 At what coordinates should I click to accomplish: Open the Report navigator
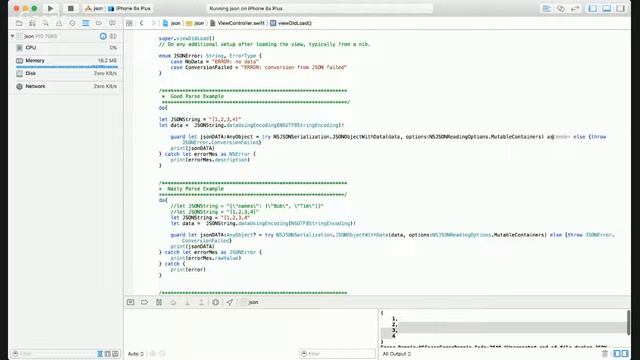[x=112, y=23]
